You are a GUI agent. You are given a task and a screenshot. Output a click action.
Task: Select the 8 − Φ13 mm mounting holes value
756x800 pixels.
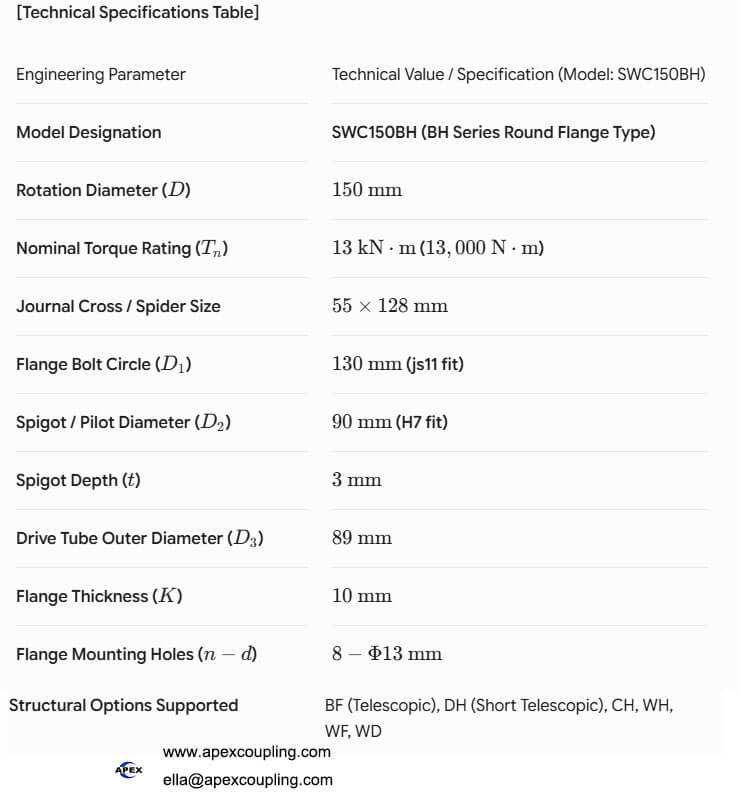[x=387, y=654]
